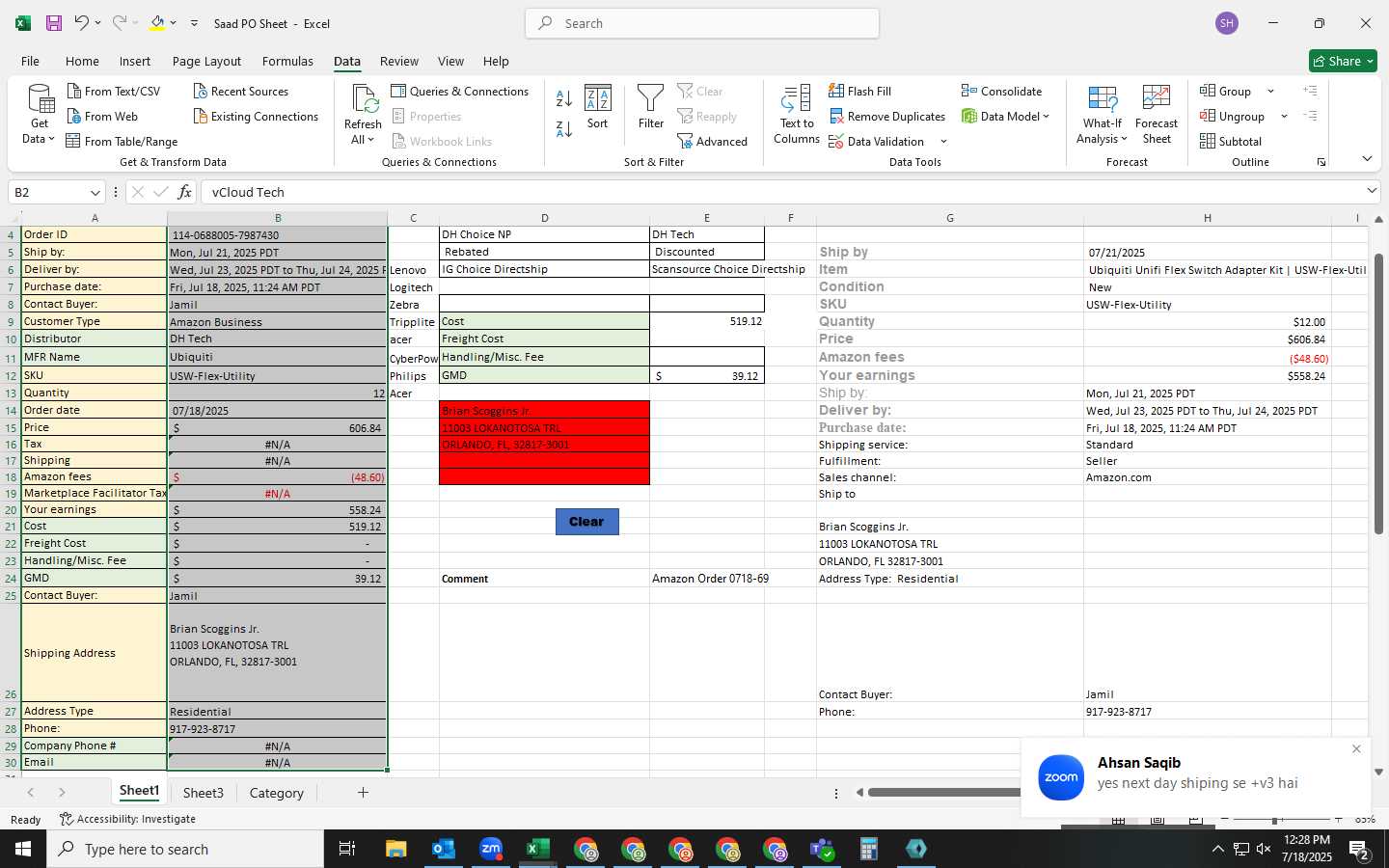Open Customize Quick Access Toolbar dropdown
This screenshot has width=1389, height=868.
tap(194, 23)
